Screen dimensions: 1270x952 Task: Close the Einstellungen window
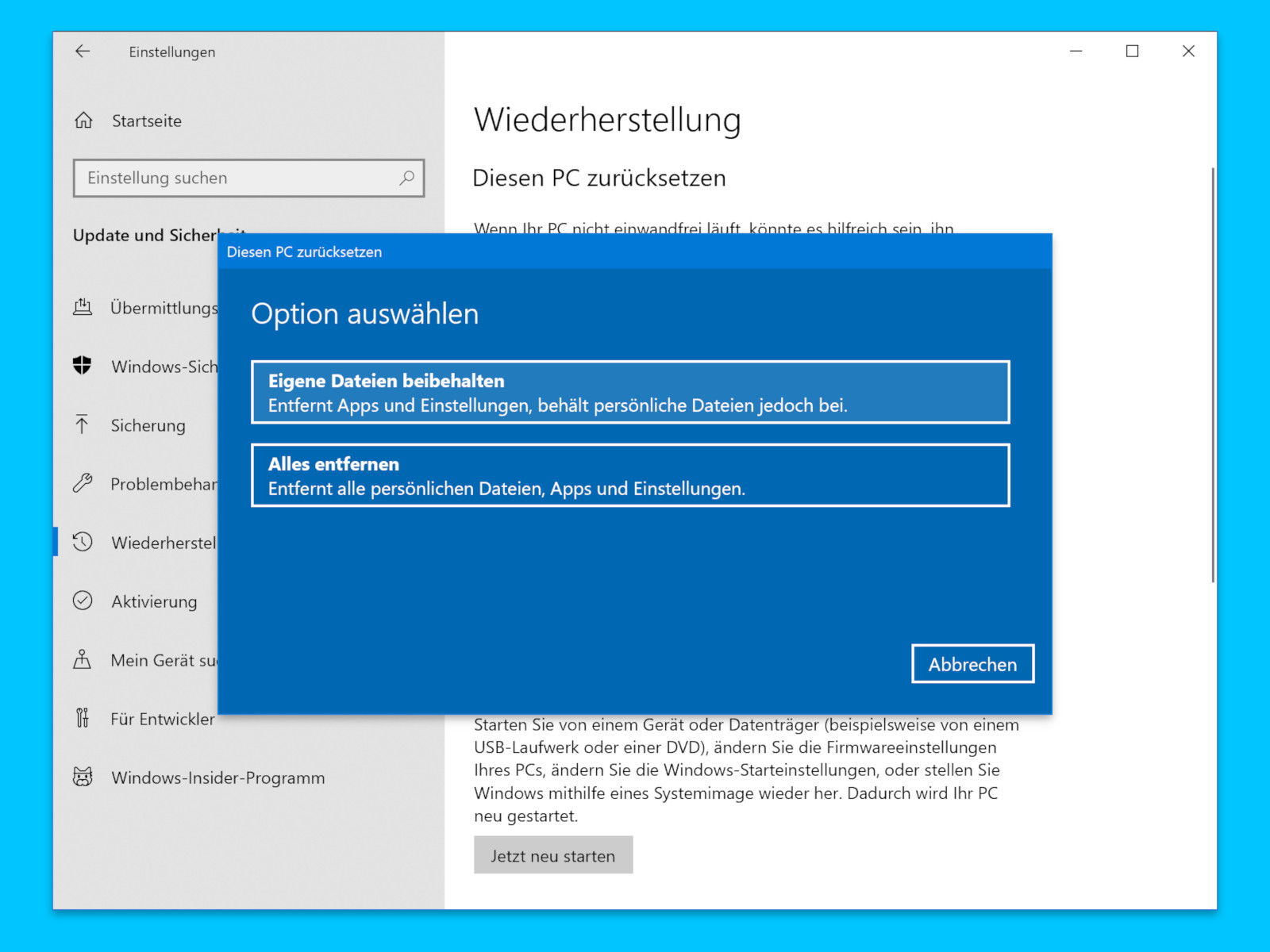click(1188, 52)
